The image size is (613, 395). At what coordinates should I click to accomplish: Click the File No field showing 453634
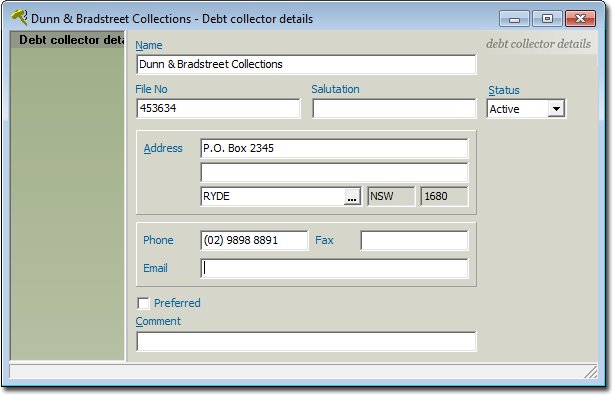(x=218, y=108)
